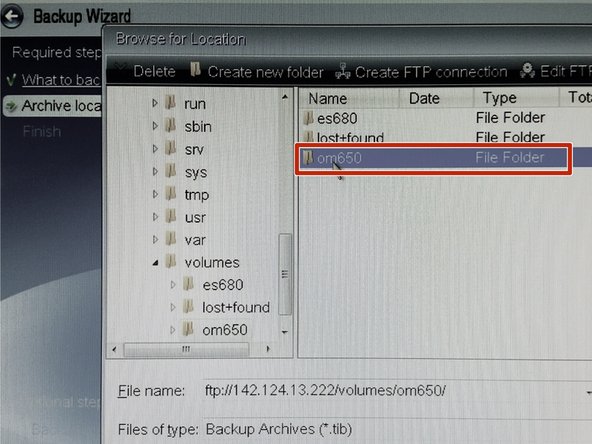
Task: Click the tree vertical scrollbar thumb
Action: (x=285, y=274)
